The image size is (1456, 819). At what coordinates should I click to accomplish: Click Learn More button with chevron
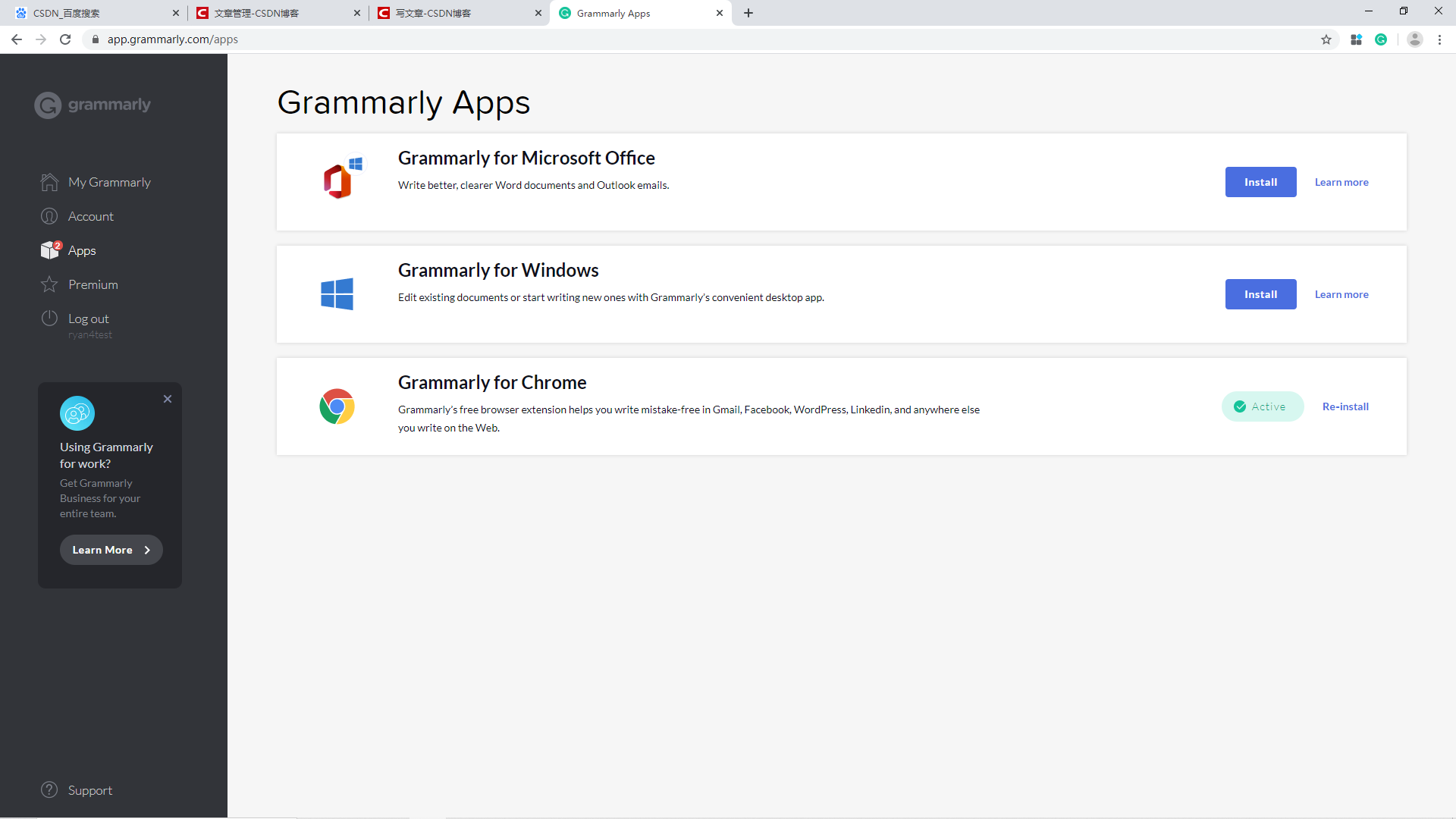tap(111, 550)
